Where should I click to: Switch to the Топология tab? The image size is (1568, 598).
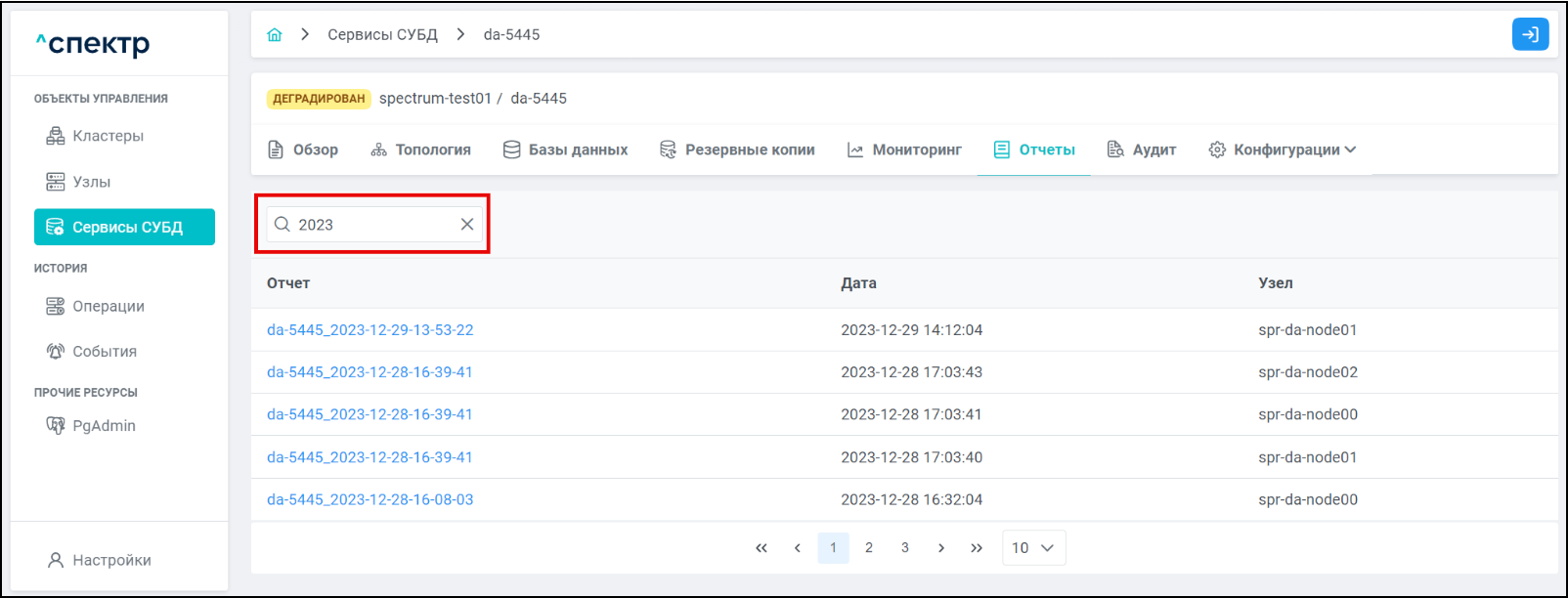pos(421,149)
